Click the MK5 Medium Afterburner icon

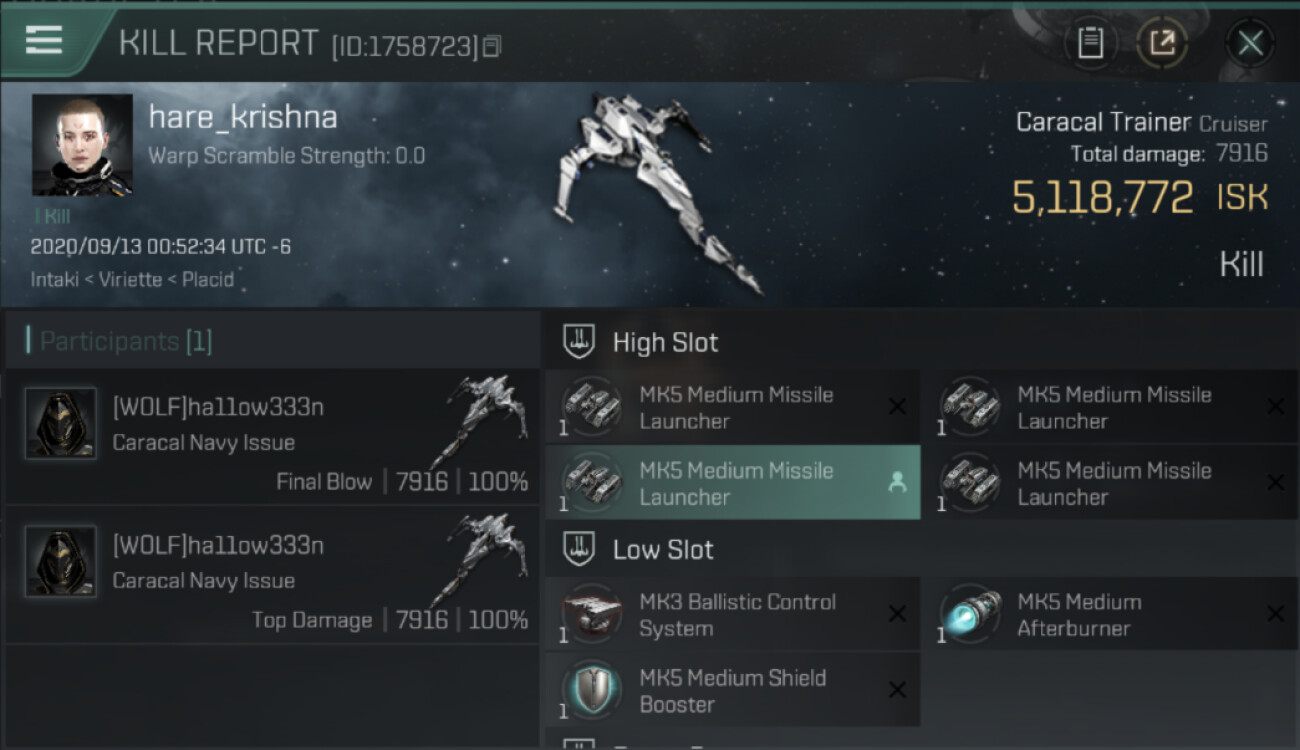(x=971, y=614)
